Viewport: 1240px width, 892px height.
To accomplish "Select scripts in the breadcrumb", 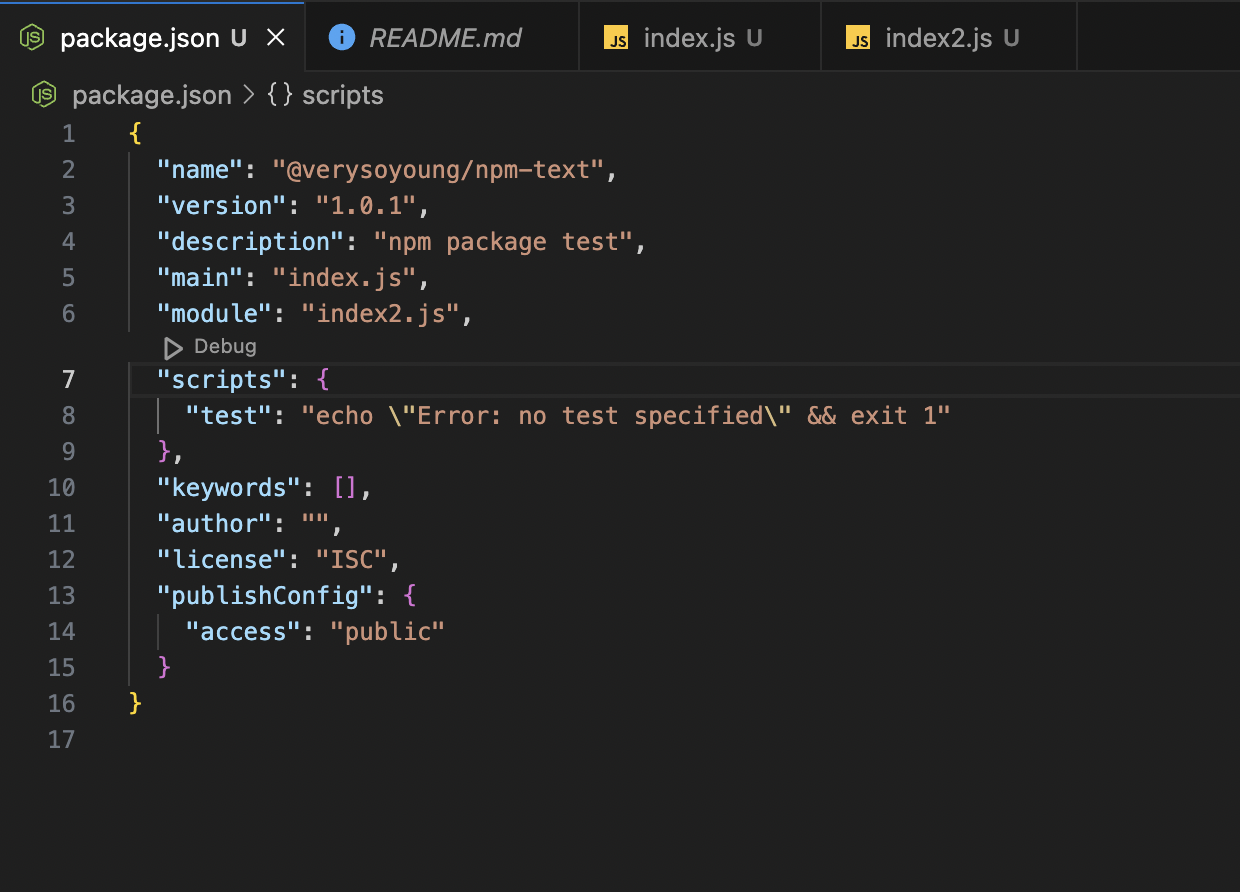I will click(343, 95).
